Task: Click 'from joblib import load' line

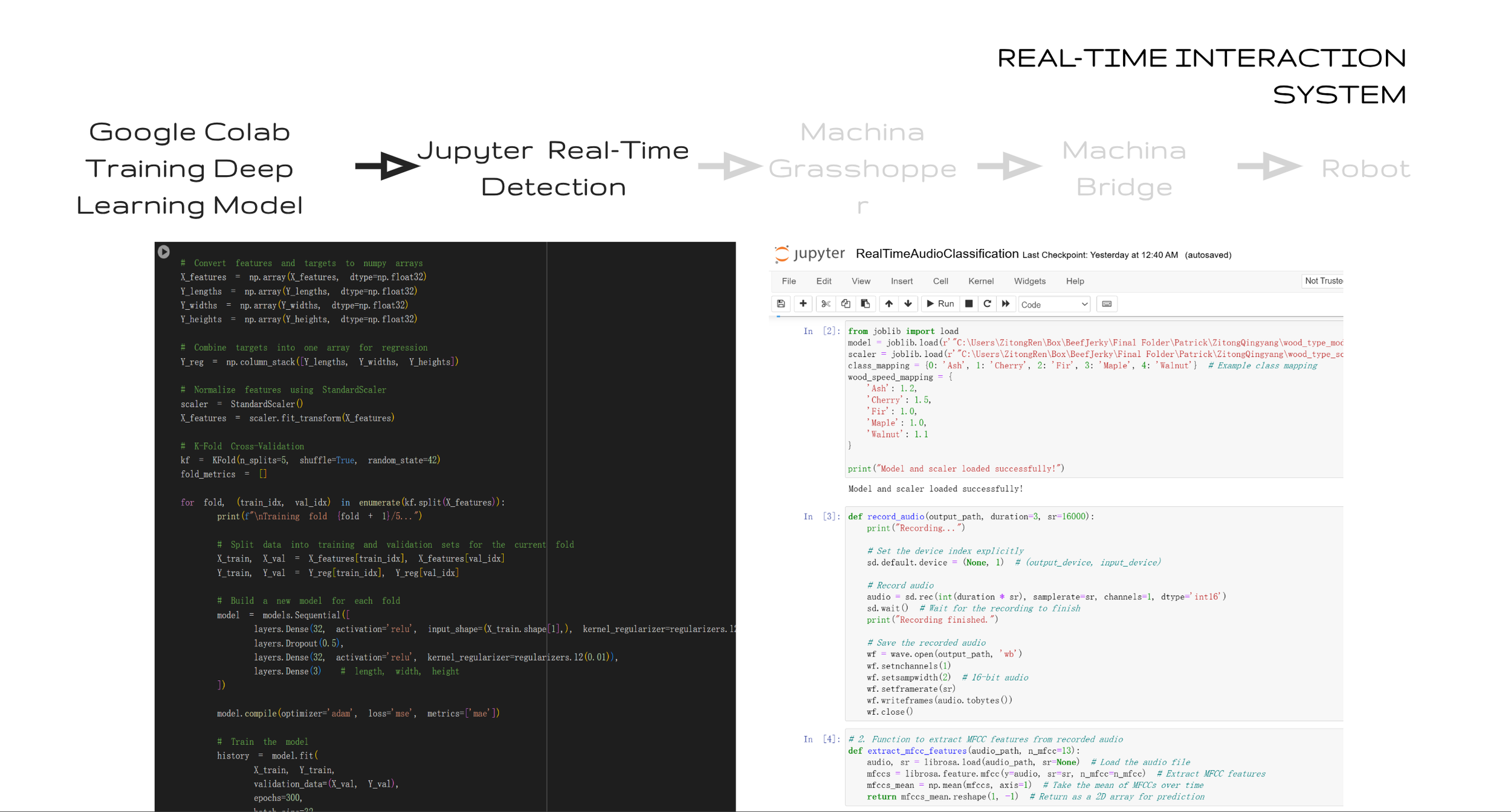Action: click(903, 331)
